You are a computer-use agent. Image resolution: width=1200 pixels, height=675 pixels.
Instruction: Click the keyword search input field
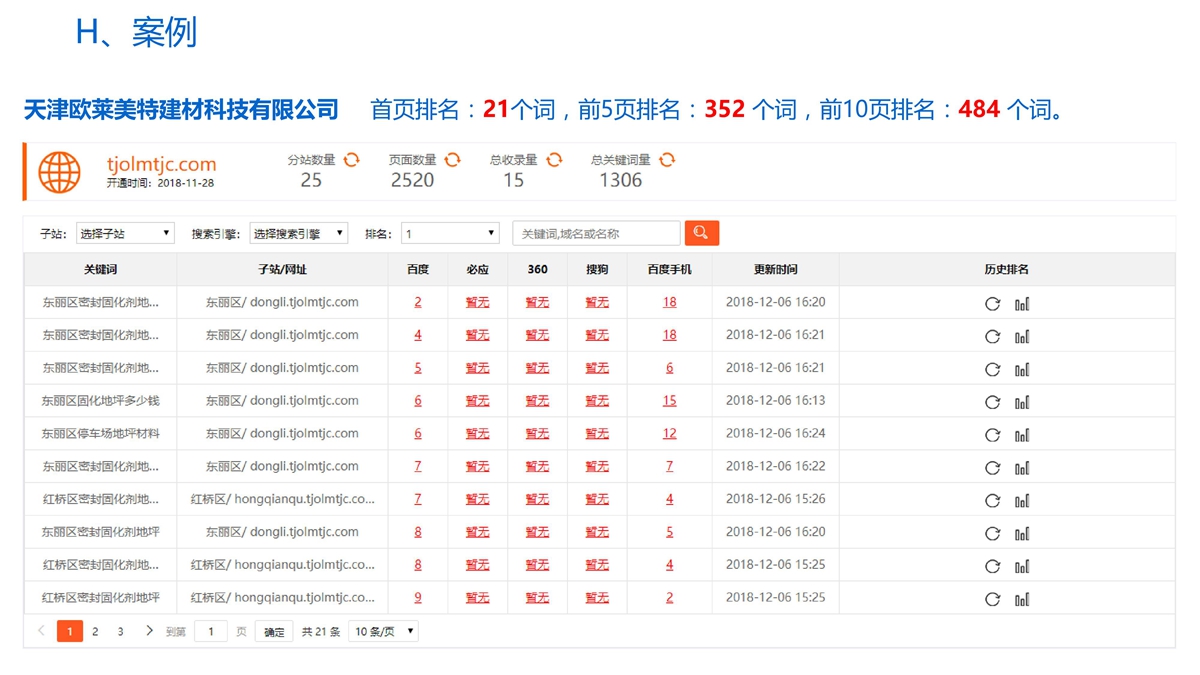pos(596,234)
